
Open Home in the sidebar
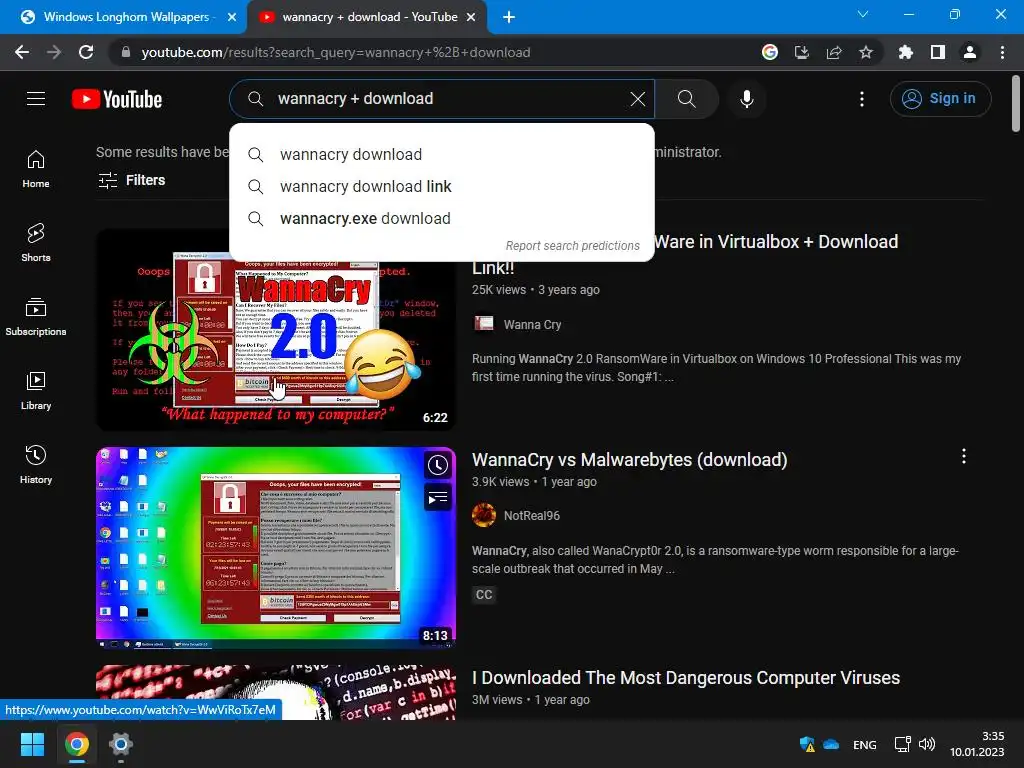point(36,168)
